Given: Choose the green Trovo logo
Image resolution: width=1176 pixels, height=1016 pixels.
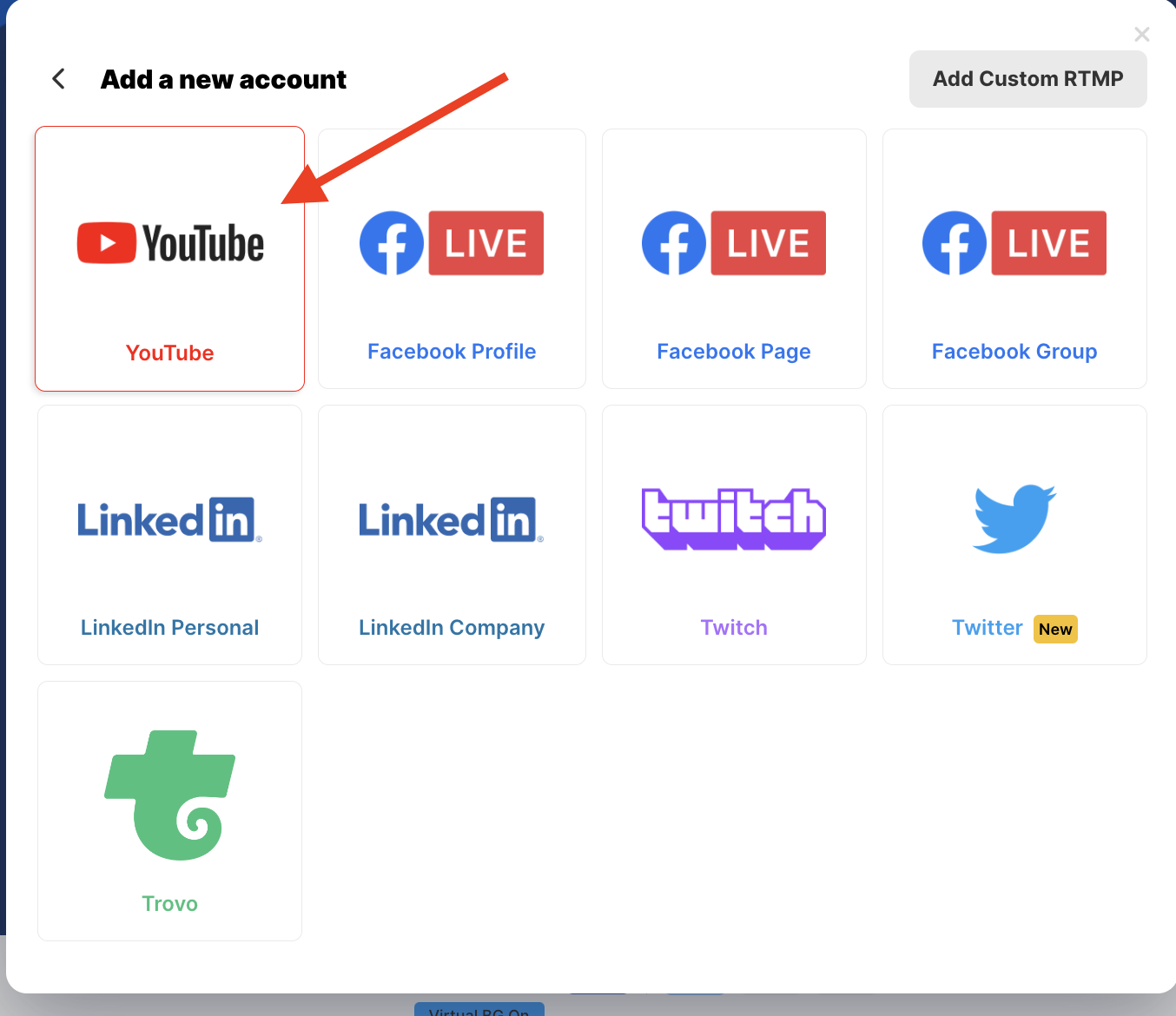Looking at the screenshot, I should [170, 795].
